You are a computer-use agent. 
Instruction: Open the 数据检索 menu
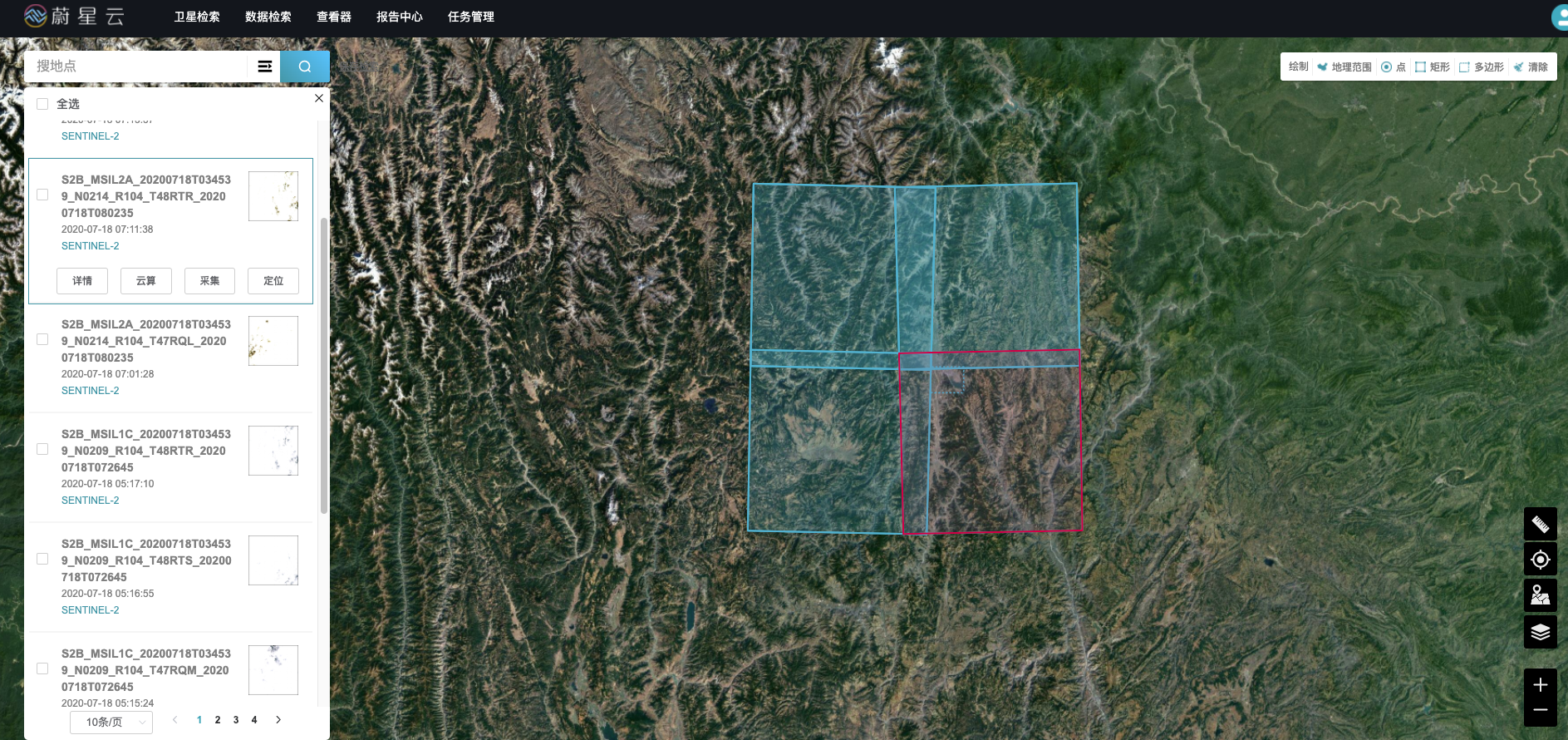(268, 17)
